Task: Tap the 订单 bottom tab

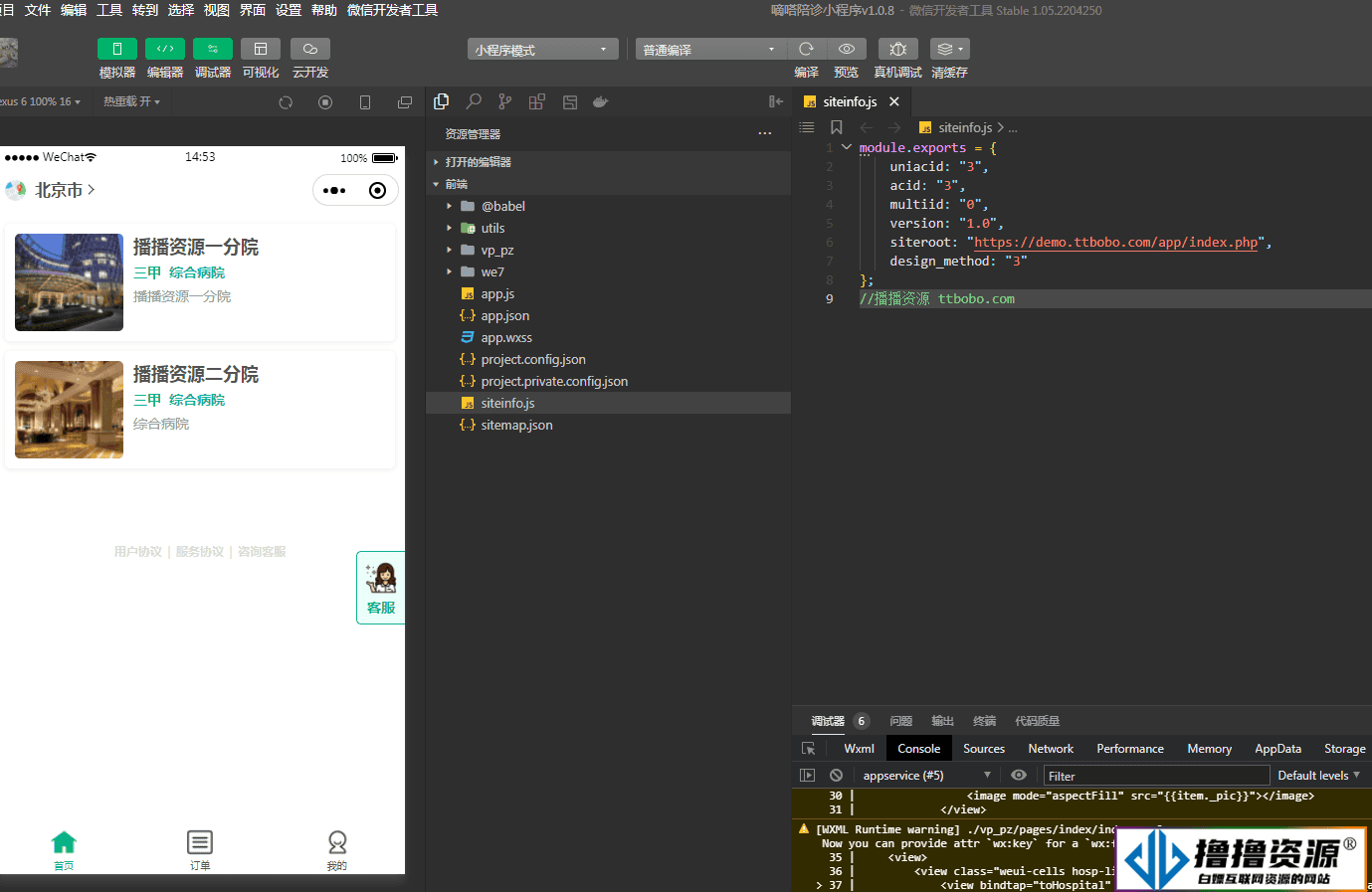Action: point(200,850)
